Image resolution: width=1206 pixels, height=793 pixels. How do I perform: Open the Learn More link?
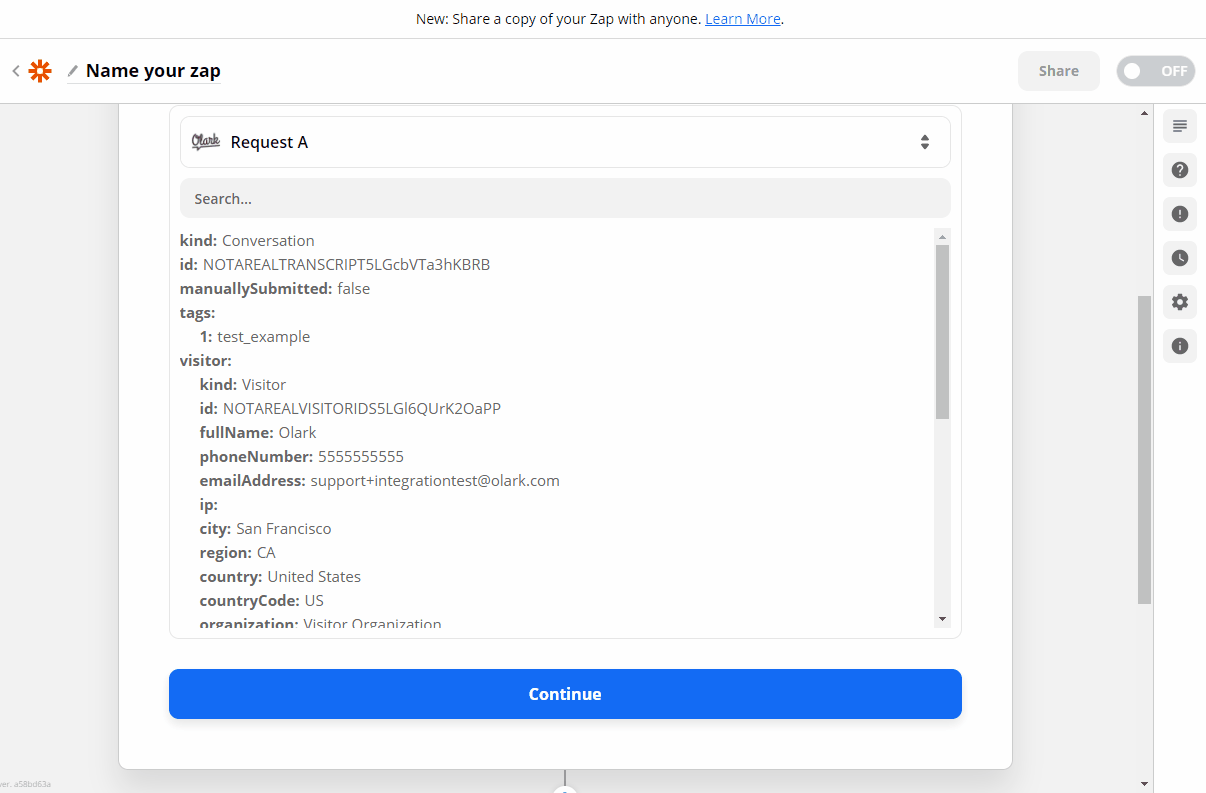743,18
